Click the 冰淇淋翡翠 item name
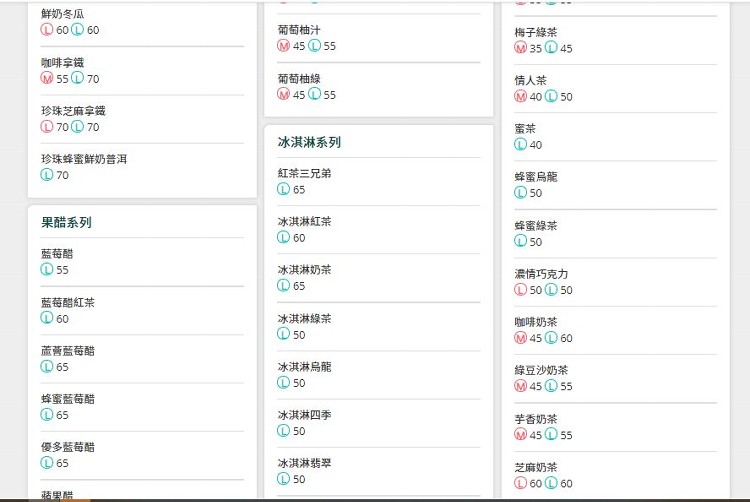 tap(304, 463)
